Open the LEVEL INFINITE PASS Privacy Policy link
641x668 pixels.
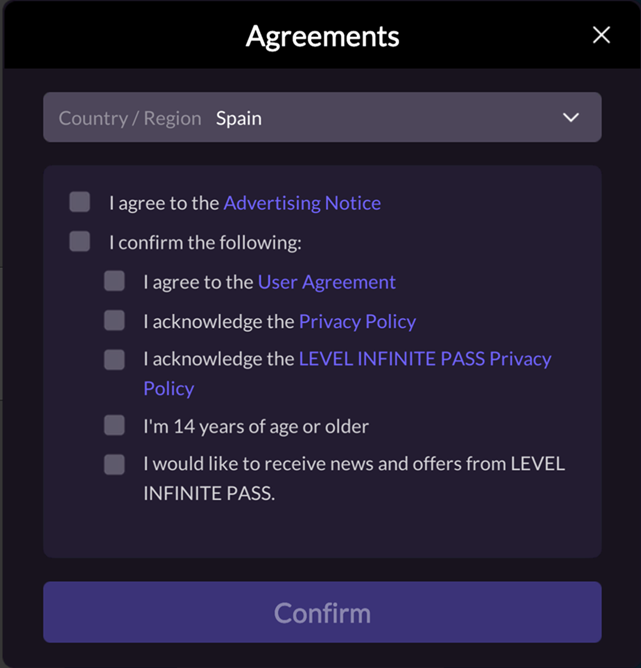[x=425, y=359]
